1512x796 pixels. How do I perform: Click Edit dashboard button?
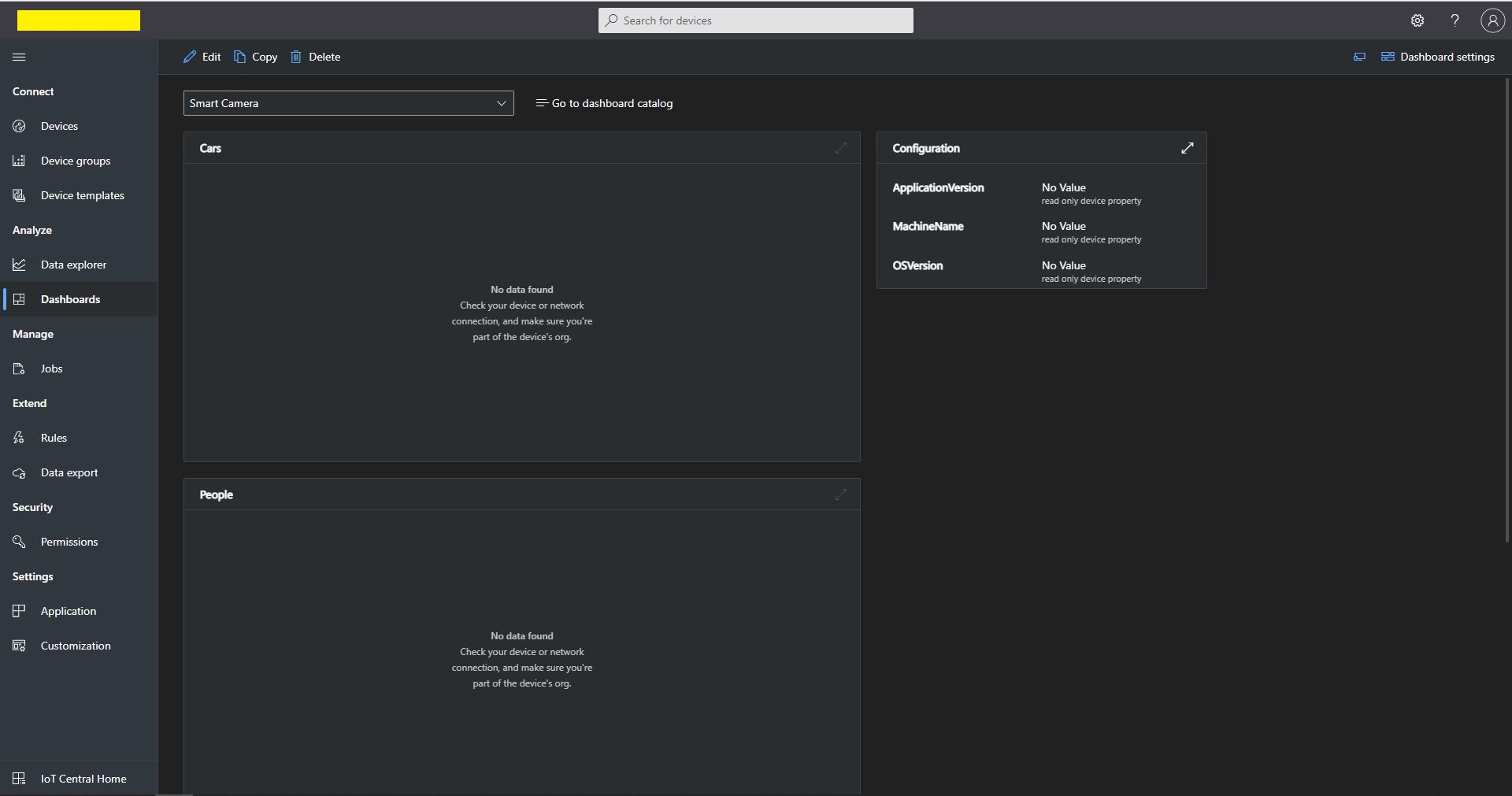tap(202, 57)
